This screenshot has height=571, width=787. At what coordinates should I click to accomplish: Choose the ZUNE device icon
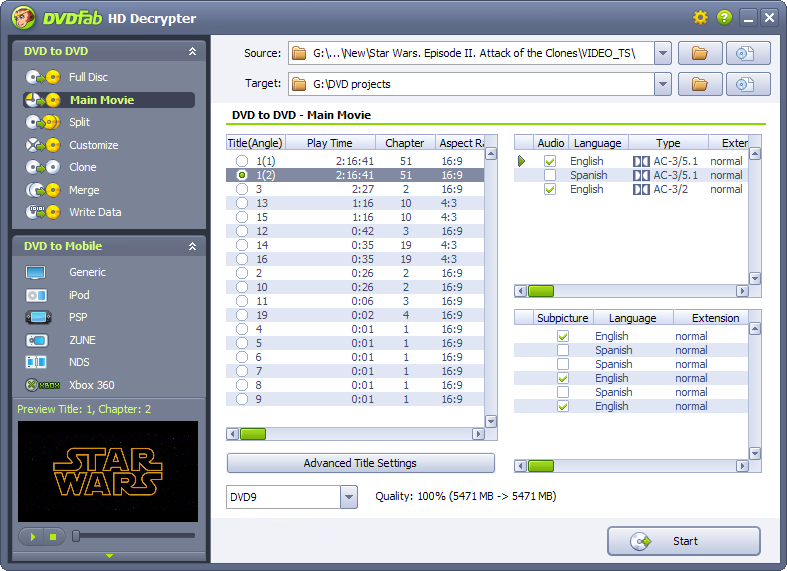click(x=37, y=340)
